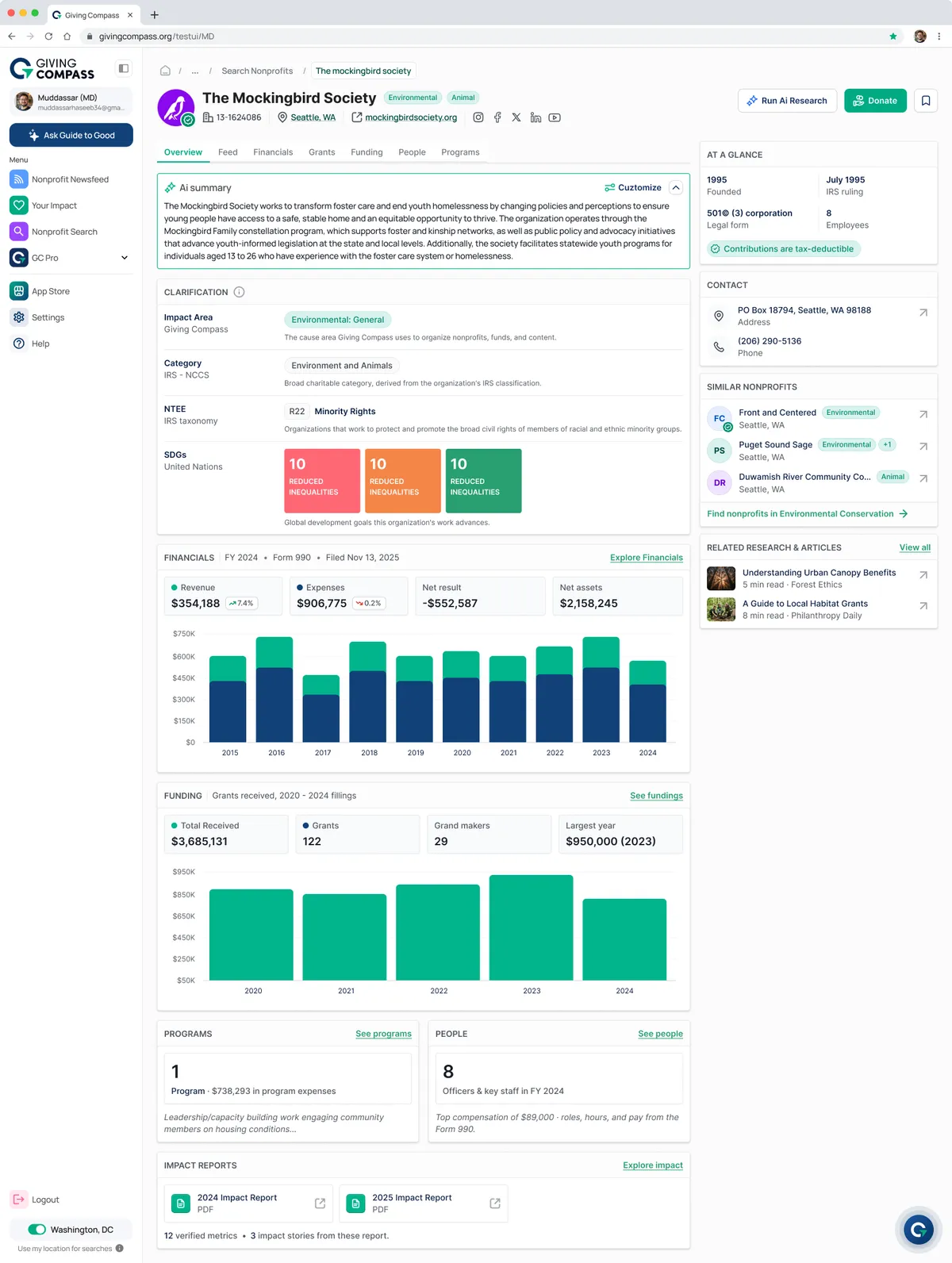Open Nonprofit Newsfeed in sidebar
This screenshot has width=952, height=1263.
pyautogui.click(x=71, y=179)
